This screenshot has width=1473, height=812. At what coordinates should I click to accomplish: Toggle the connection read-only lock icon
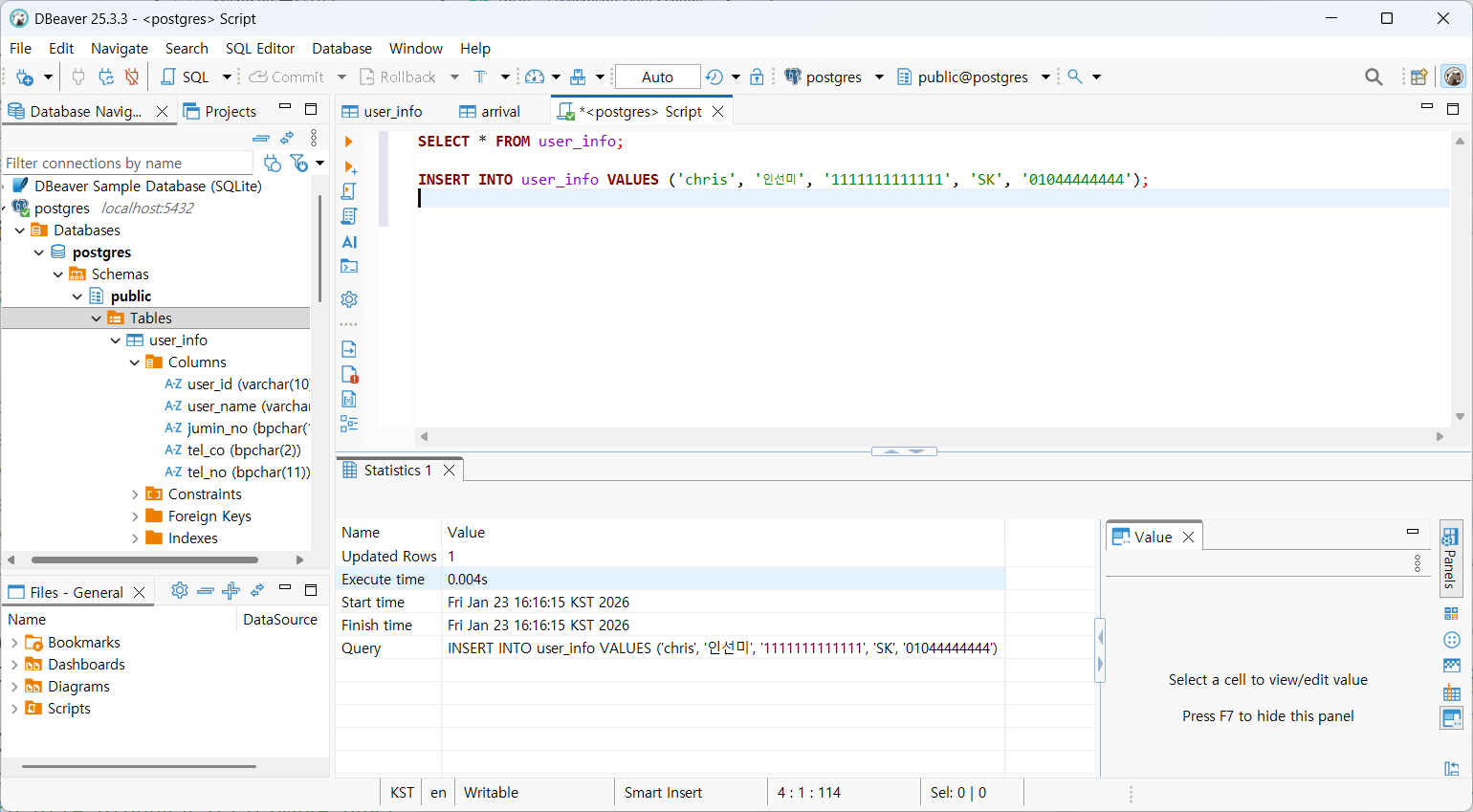[757, 77]
